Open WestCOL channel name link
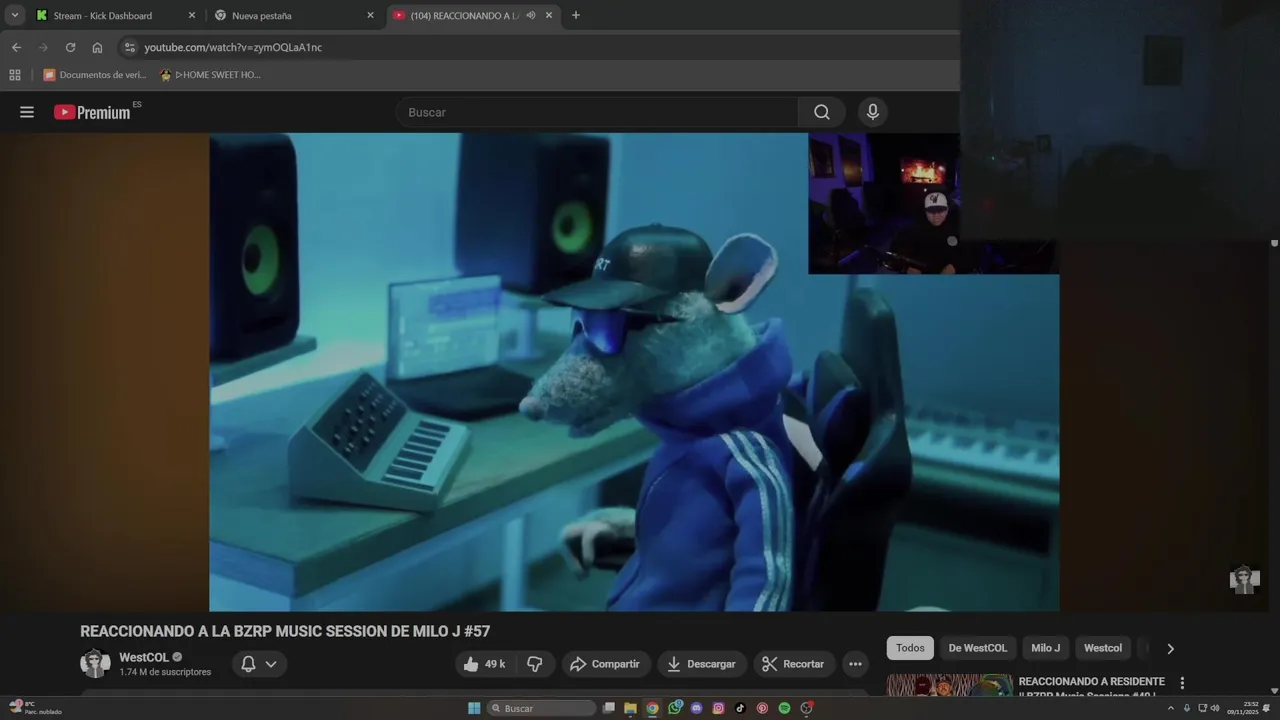This screenshot has height=720, width=1280. [144, 657]
